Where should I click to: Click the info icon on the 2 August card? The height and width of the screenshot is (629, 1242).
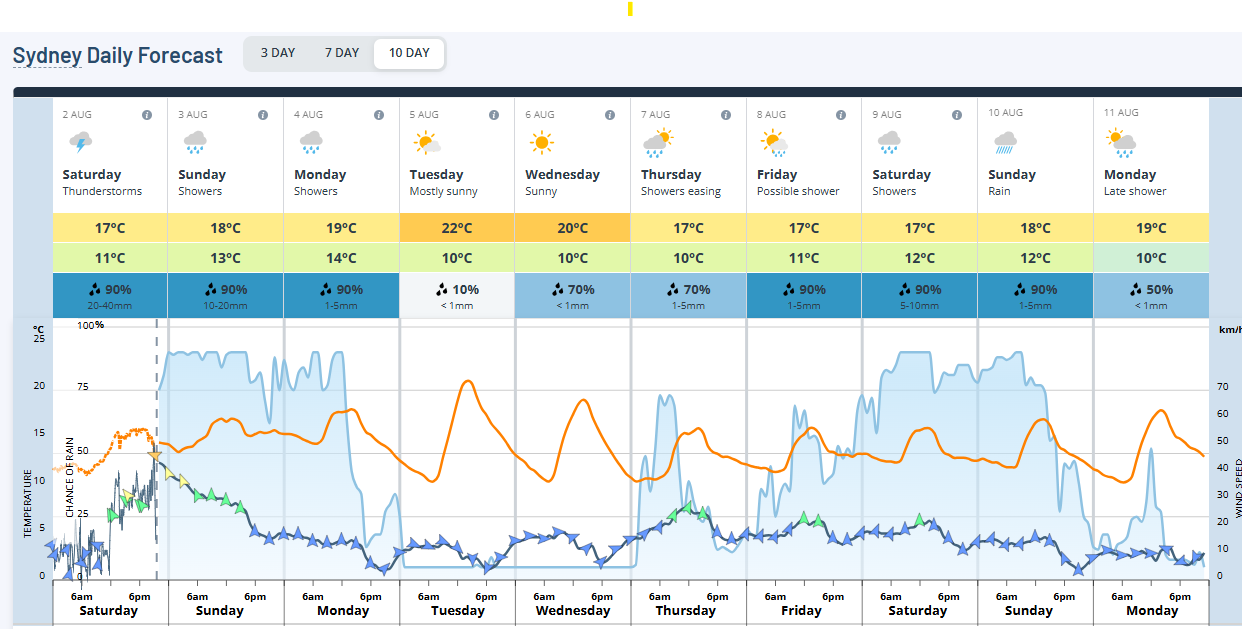click(147, 114)
